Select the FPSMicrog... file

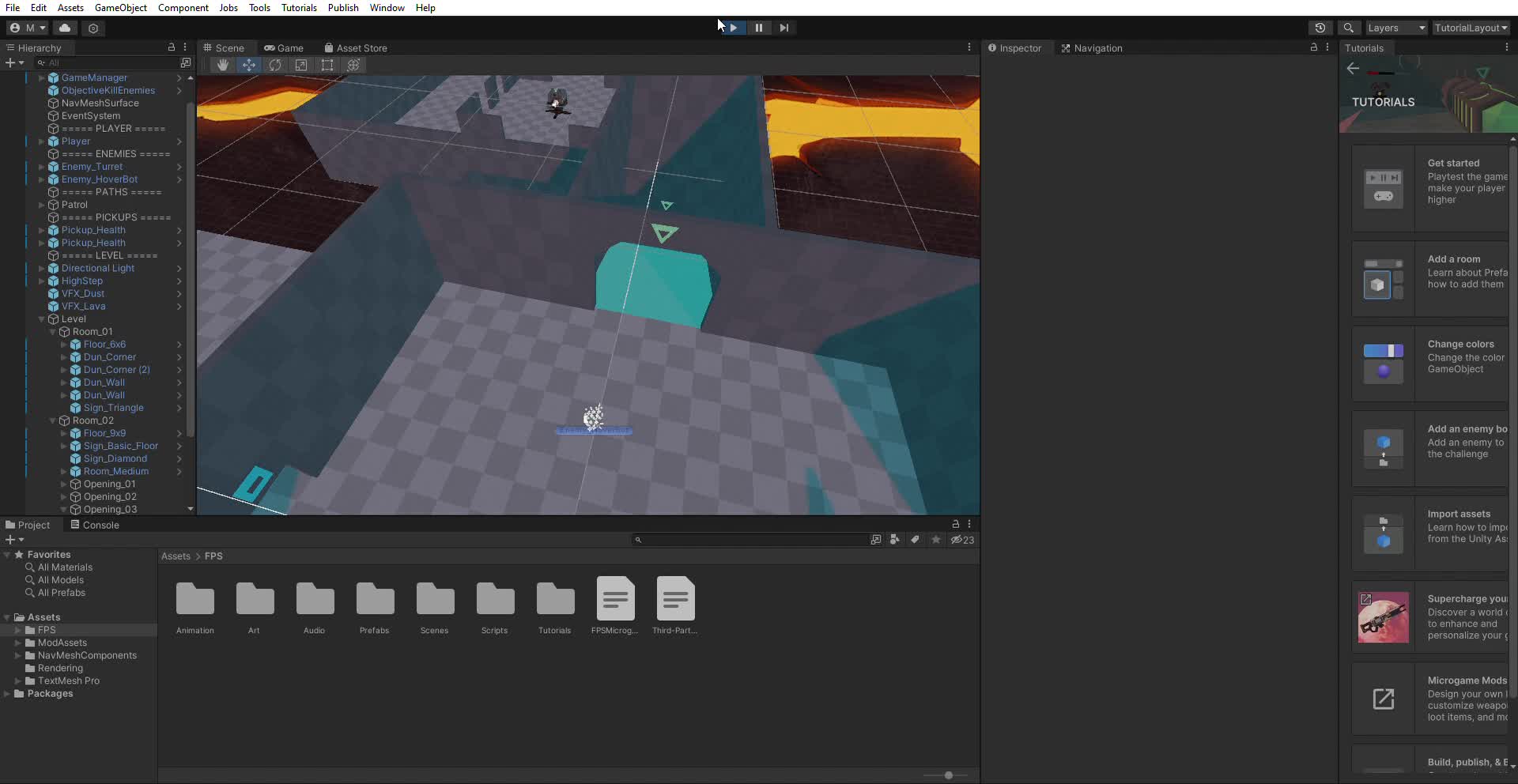coord(615,607)
